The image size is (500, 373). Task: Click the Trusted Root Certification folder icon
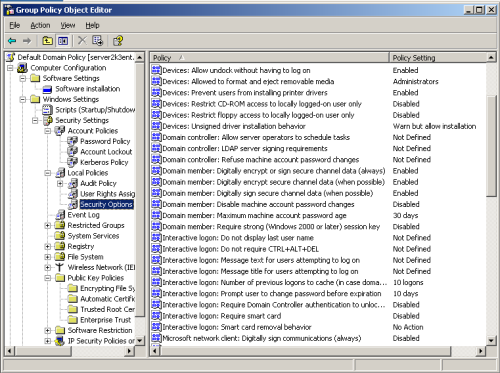coord(73,309)
